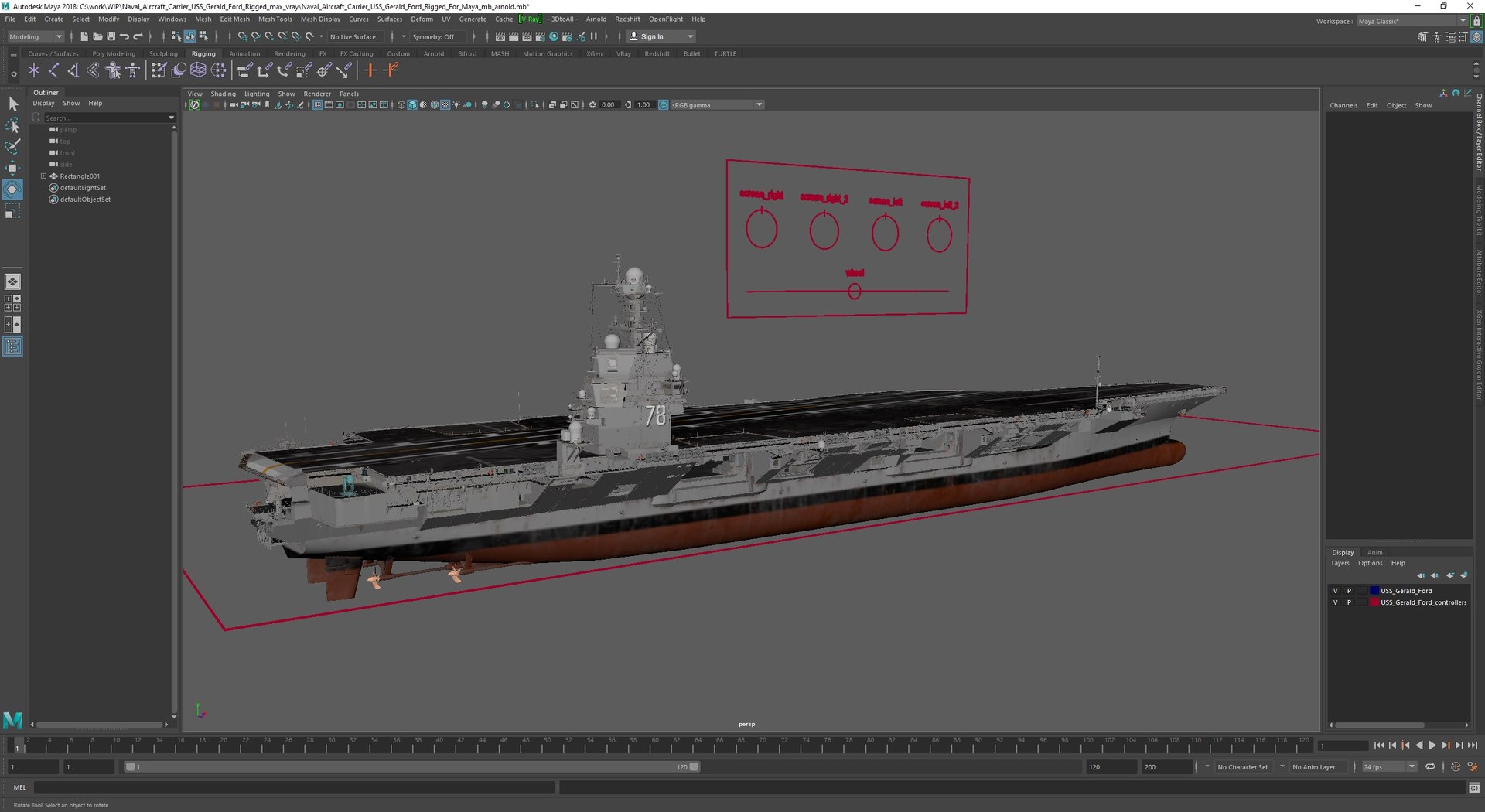Open the Modeling menu set dropdown
This screenshot has width=1485, height=812.
tap(36, 36)
